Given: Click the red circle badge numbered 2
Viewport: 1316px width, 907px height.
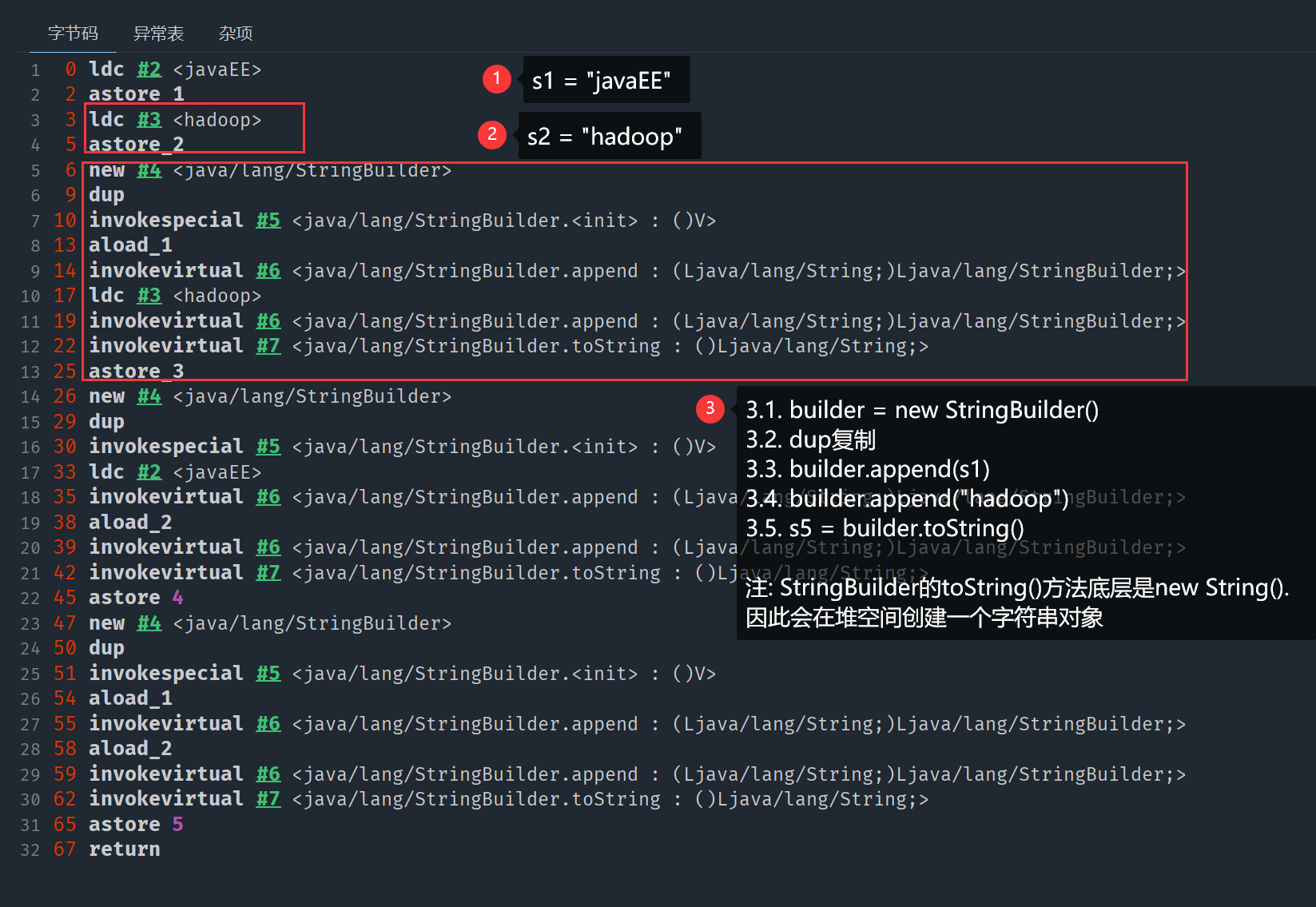Looking at the screenshot, I should pyautogui.click(x=492, y=134).
